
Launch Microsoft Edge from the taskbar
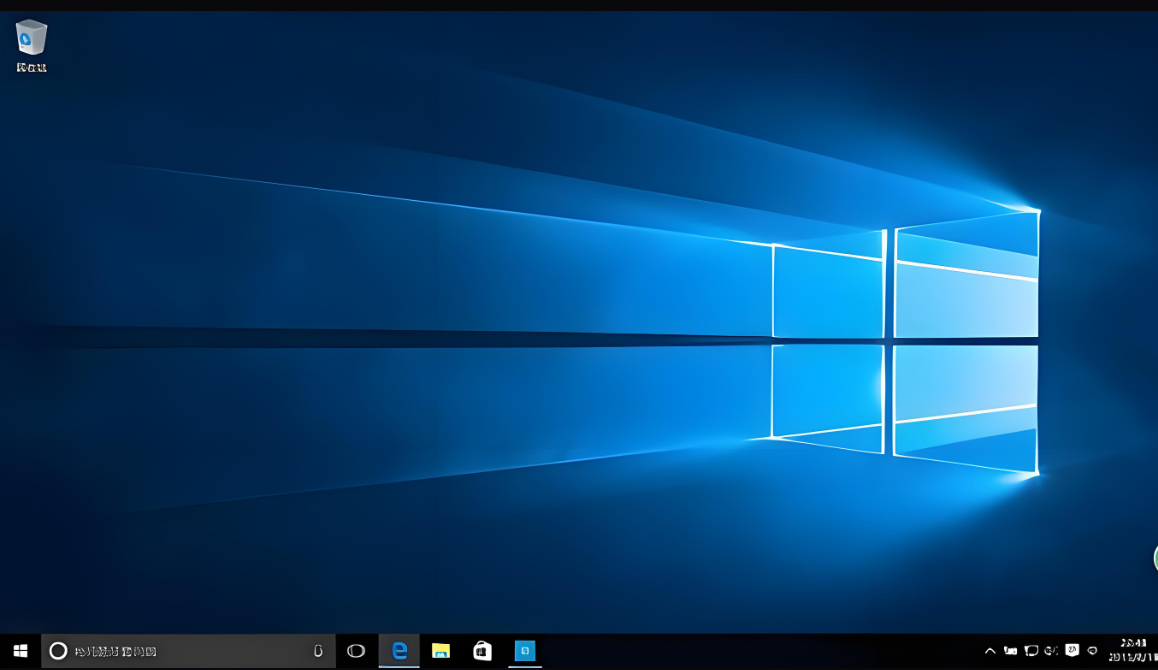click(x=399, y=651)
